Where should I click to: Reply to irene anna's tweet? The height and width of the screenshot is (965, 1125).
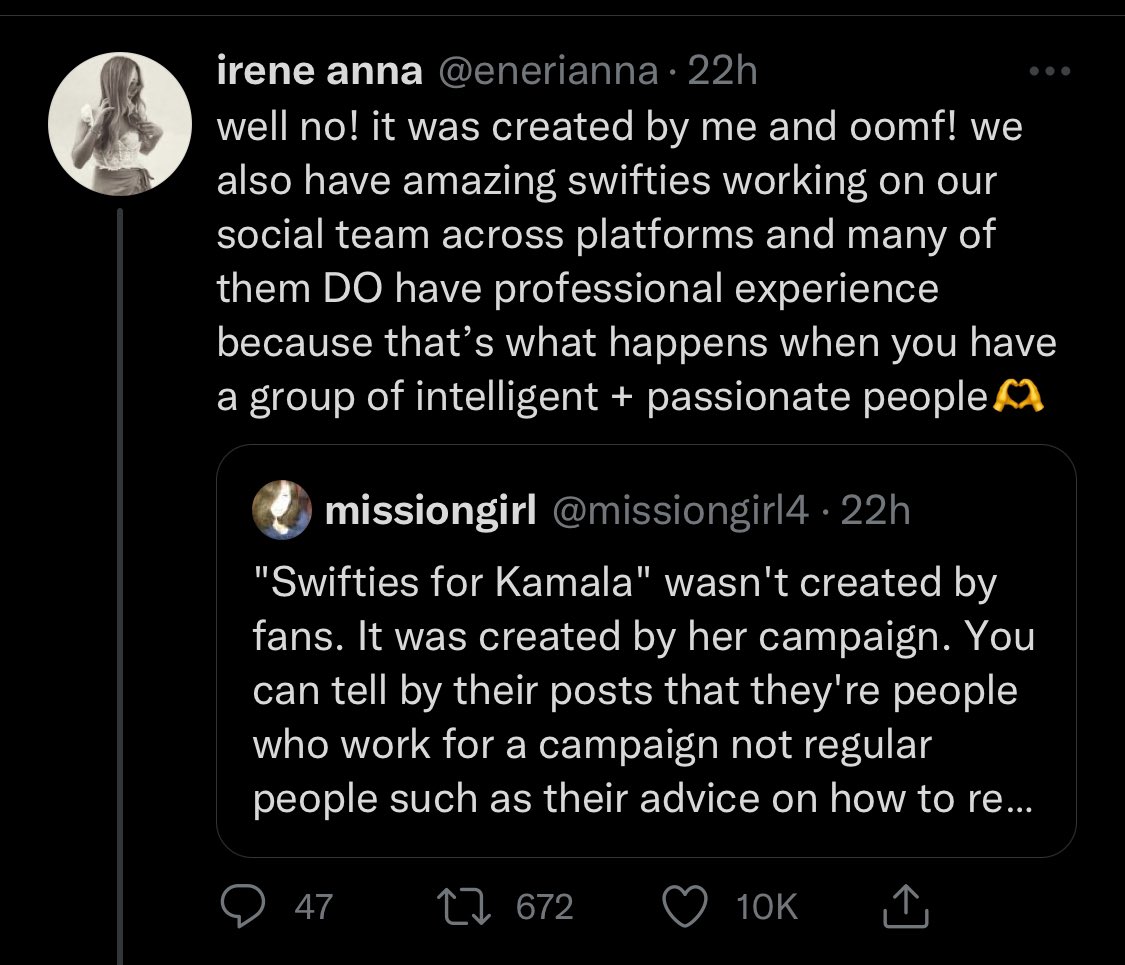click(241, 906)
